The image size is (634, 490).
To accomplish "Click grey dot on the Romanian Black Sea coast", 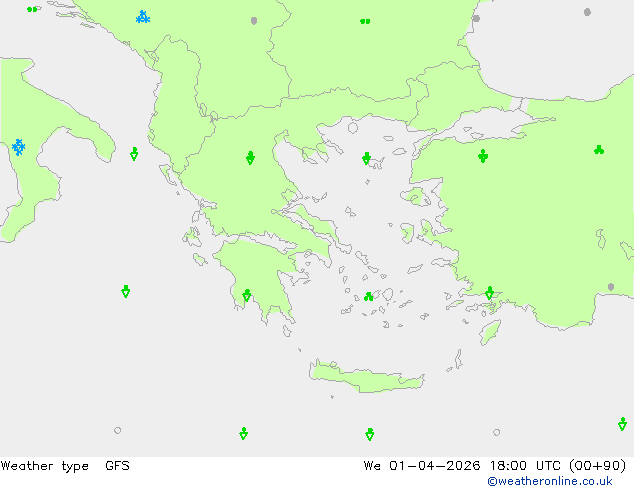I will point(476,19).
